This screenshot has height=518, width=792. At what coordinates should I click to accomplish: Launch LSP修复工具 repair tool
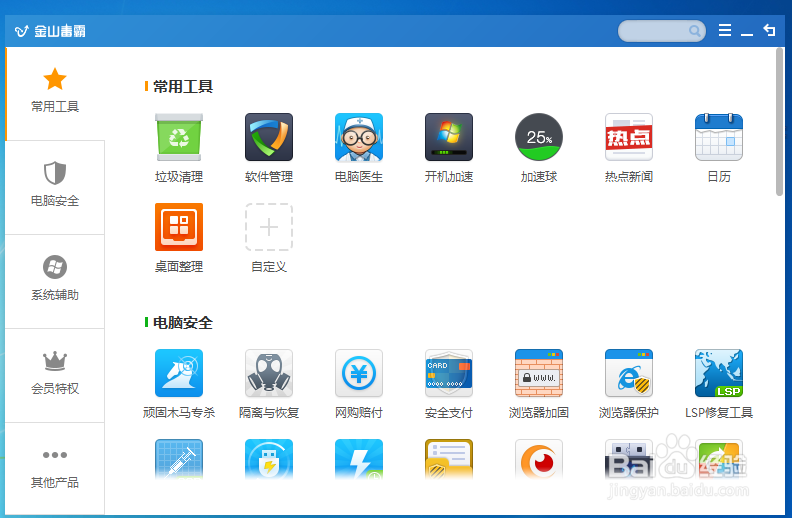click(718, 373)
